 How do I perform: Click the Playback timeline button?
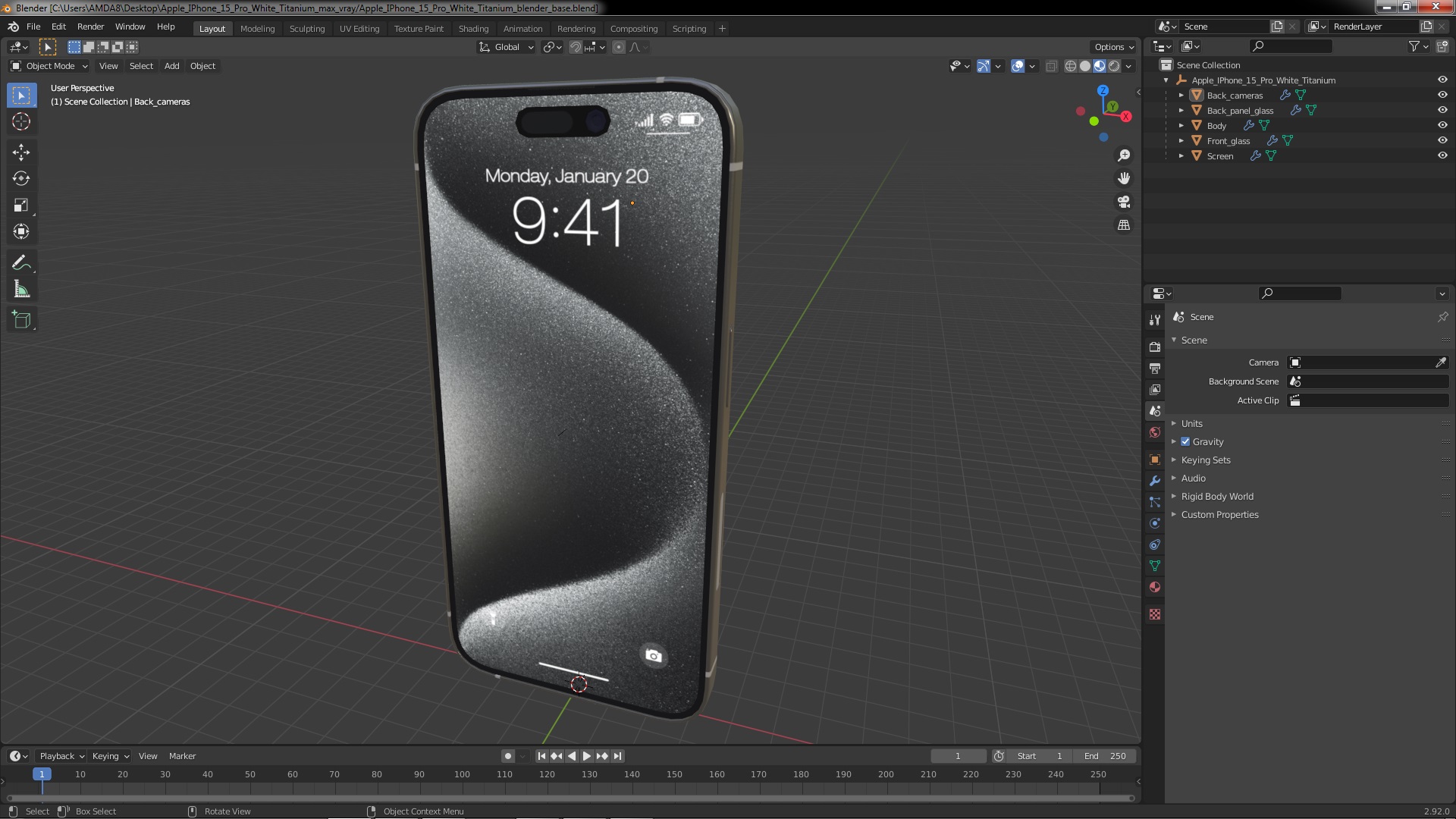click(61, 756)
